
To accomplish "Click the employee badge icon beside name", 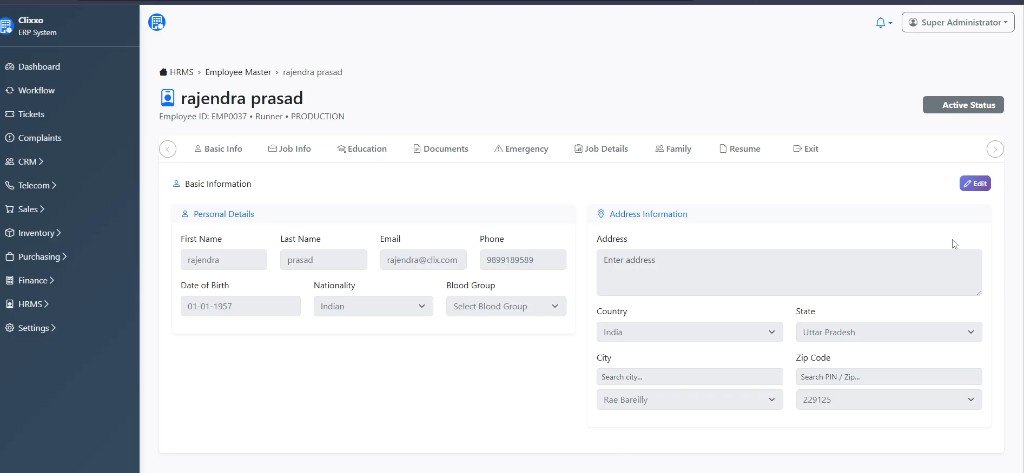I will (168, 98).
